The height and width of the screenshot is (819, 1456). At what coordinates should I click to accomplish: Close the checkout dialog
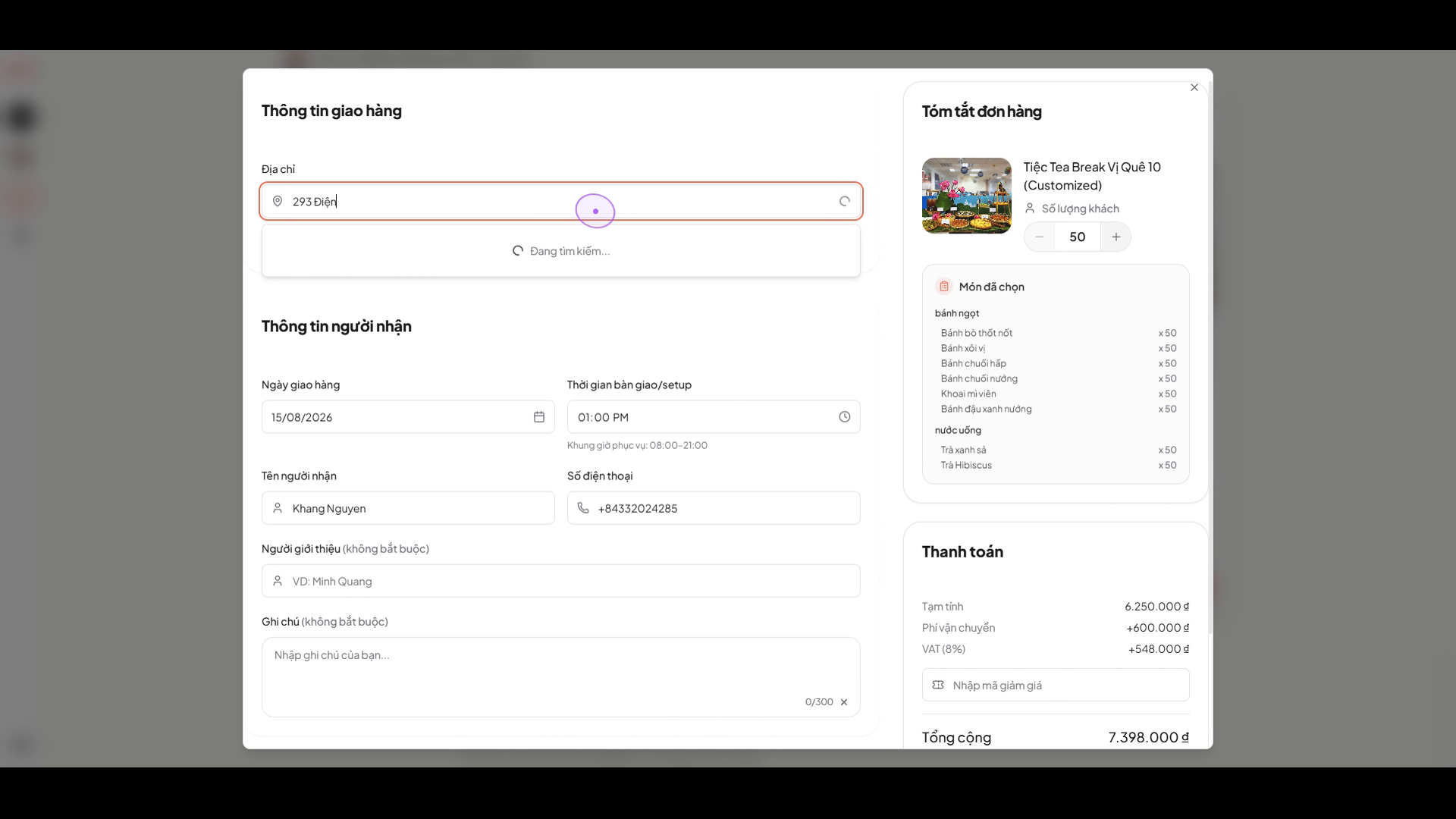click(1194, 87)
